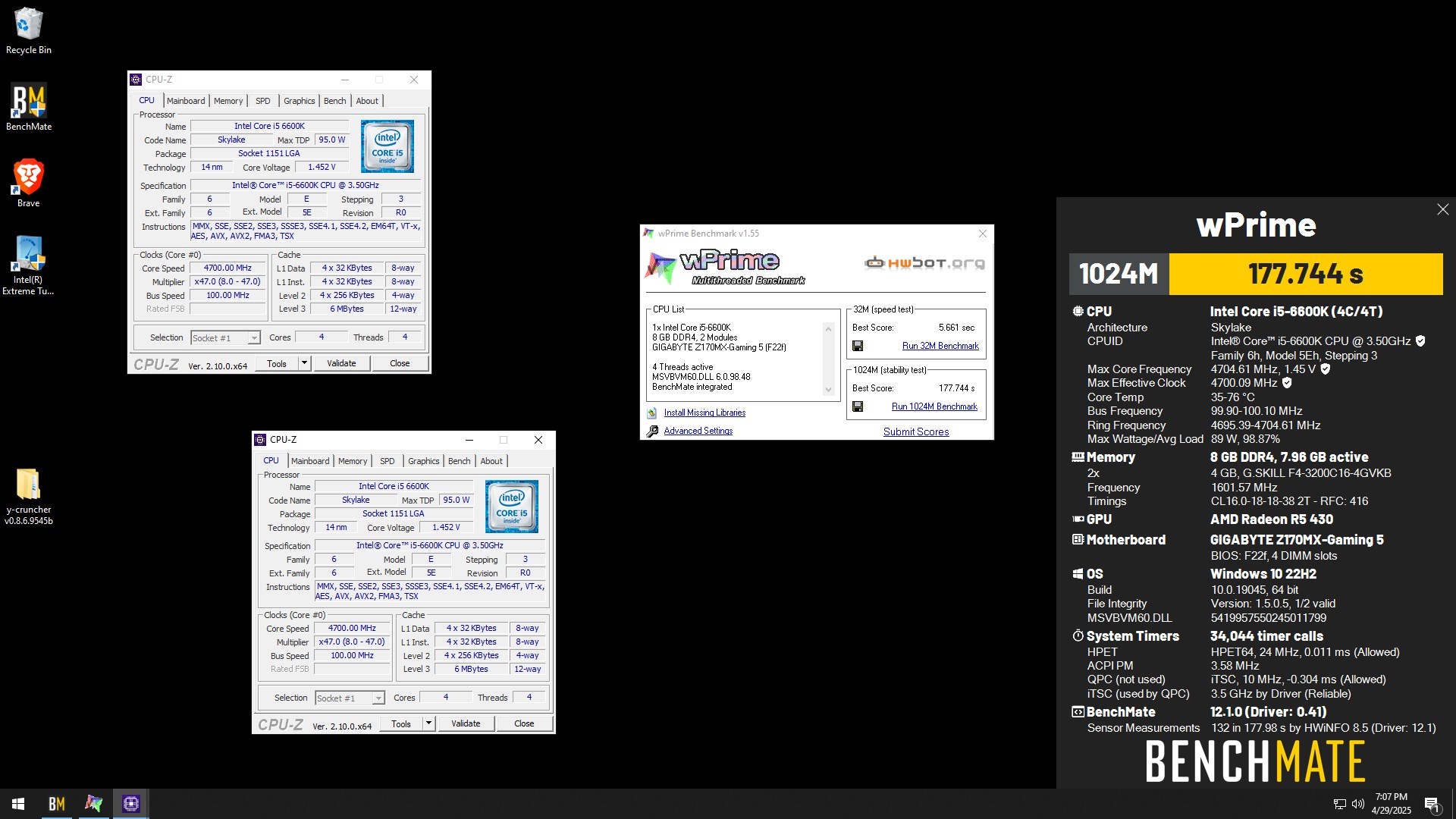The width and height of the screenshot is (1456, 819).
Task: Switch to SPD tab in upper CPU-Z
Action: tap(263, 101)
